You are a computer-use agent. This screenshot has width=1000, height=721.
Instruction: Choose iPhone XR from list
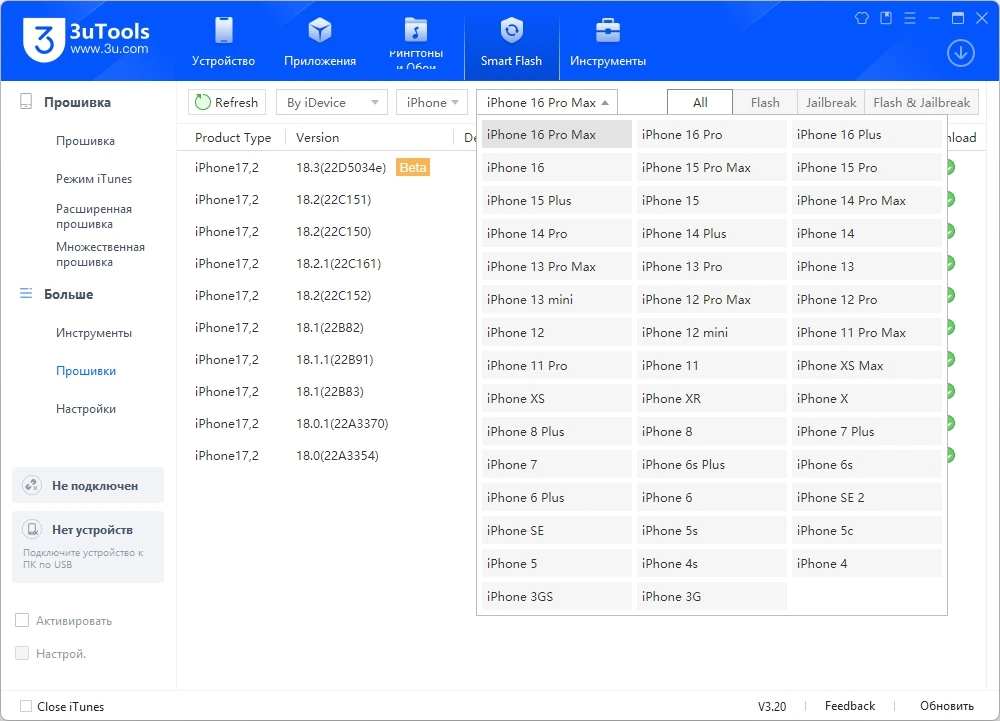[x=711, y=398]
